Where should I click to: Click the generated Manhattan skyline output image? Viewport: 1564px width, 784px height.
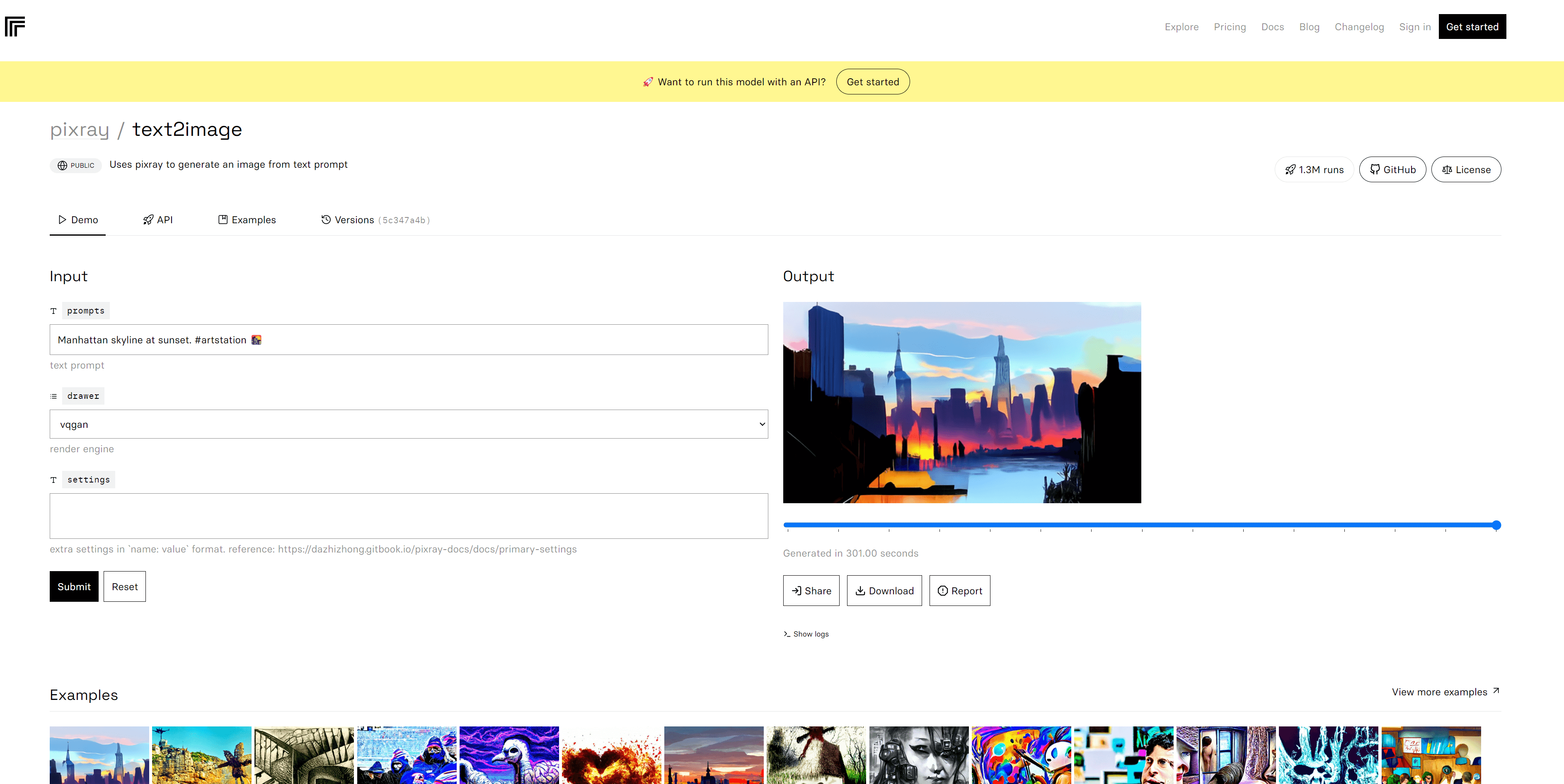[x=962, y=402]
